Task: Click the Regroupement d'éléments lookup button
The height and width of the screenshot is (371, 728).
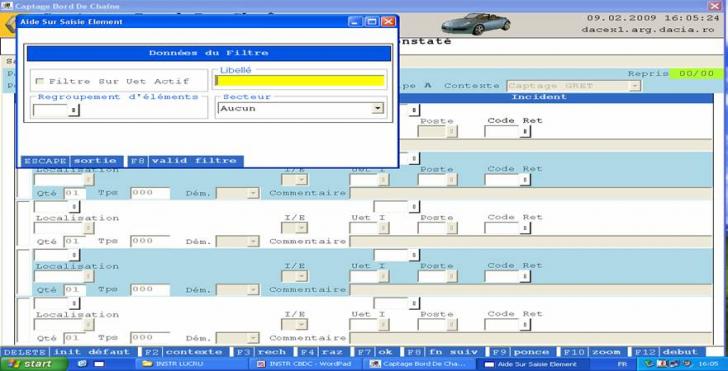Action: click(x=74, y=111)
